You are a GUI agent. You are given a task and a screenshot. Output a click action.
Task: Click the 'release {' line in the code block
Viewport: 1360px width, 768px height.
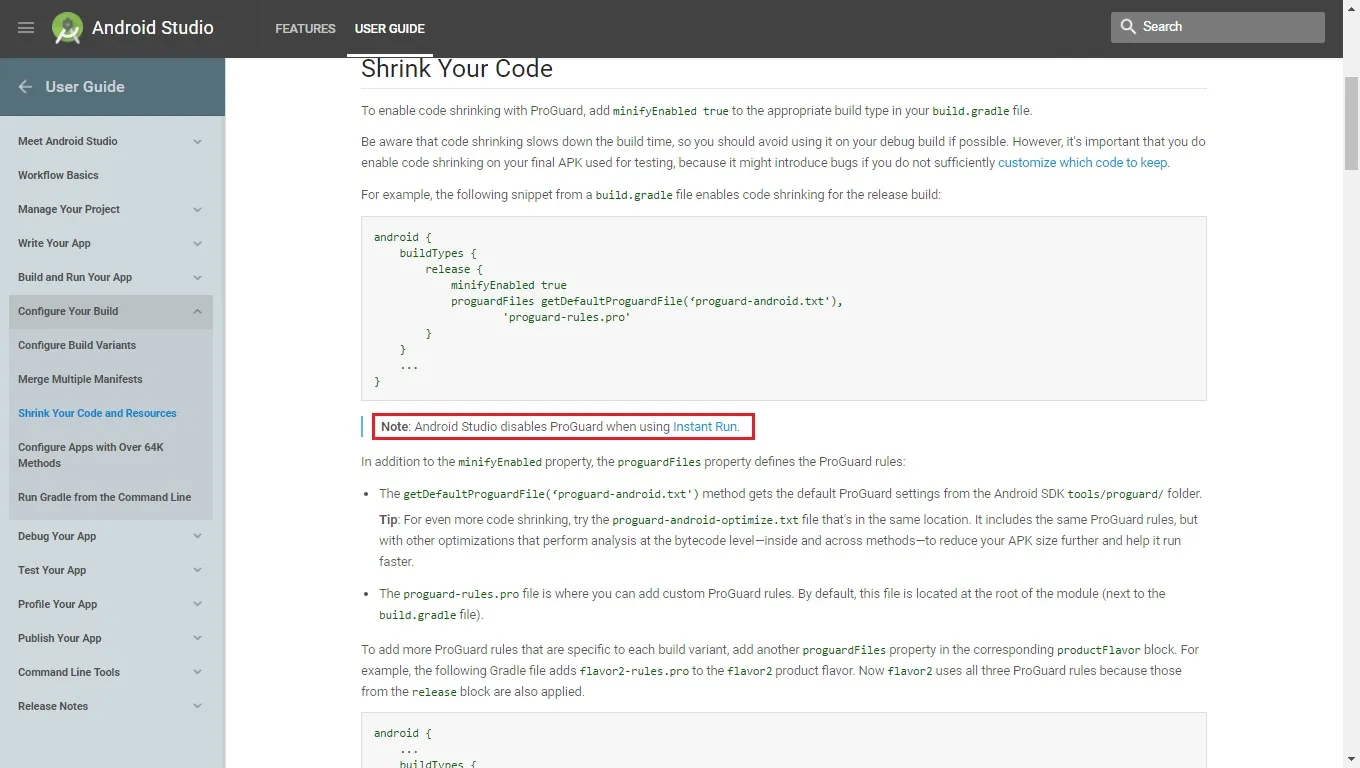click(454, 269)
